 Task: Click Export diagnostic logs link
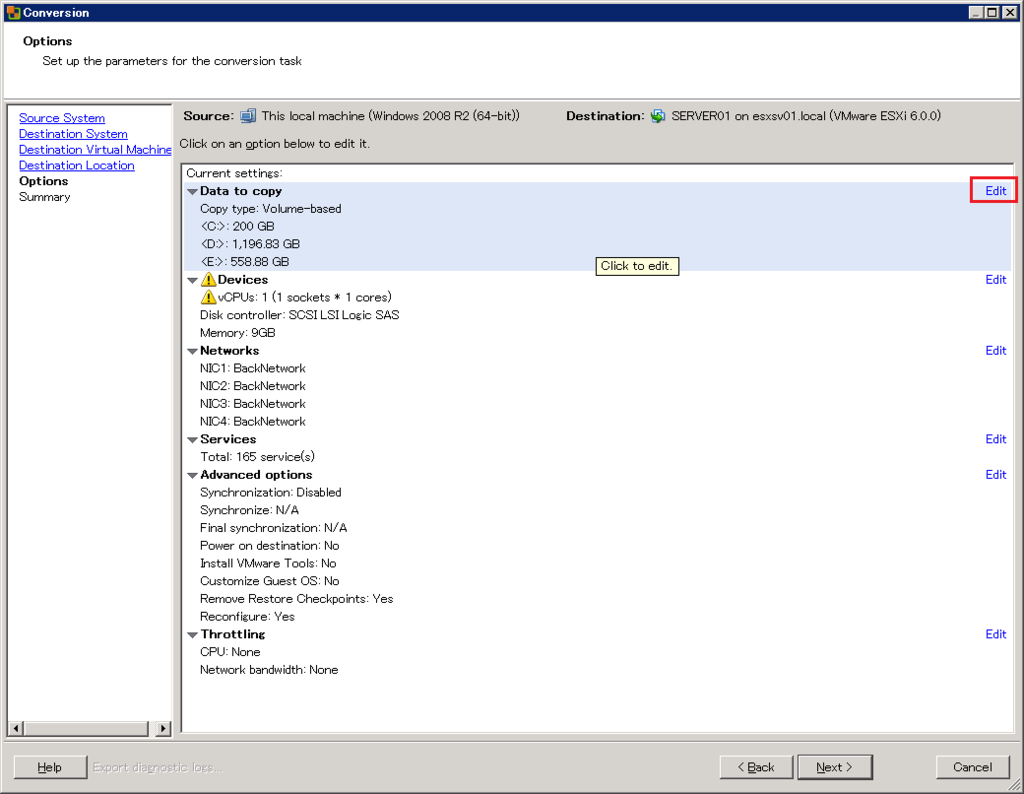tap(157, 767)
